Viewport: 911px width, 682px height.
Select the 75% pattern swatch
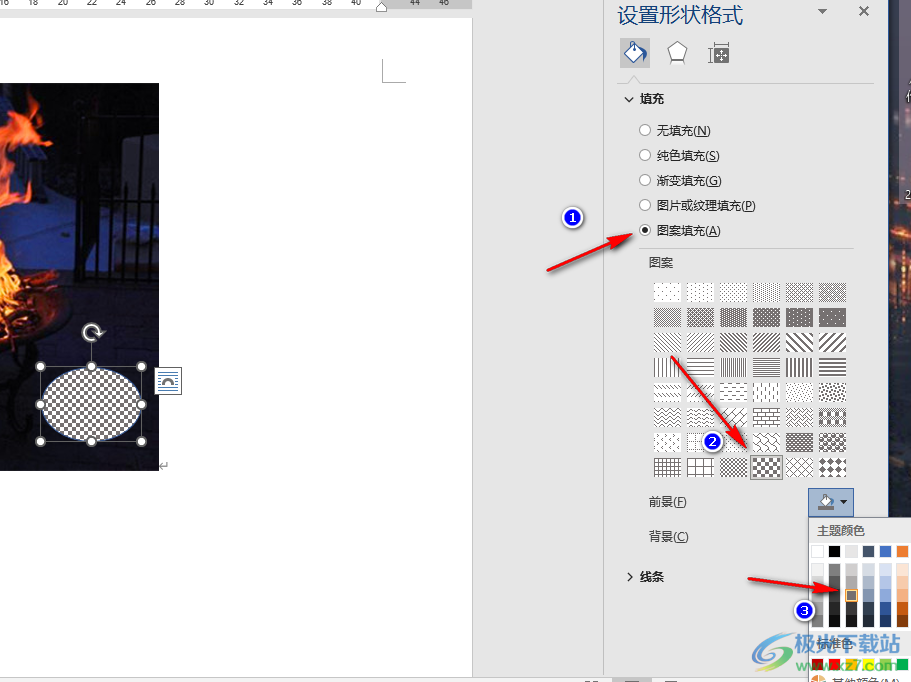[766, 317]
